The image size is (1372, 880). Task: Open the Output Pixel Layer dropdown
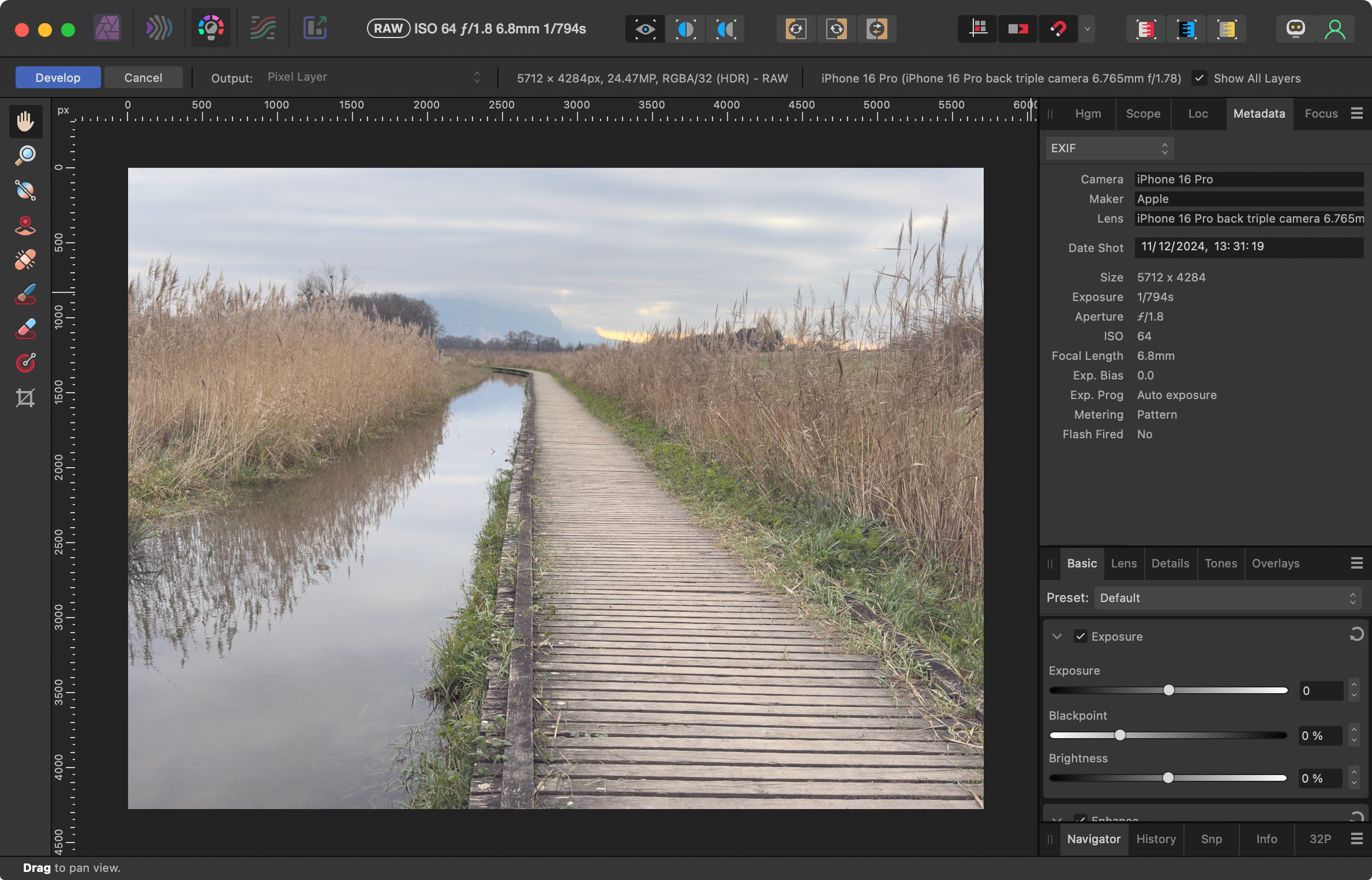point(374,77)
